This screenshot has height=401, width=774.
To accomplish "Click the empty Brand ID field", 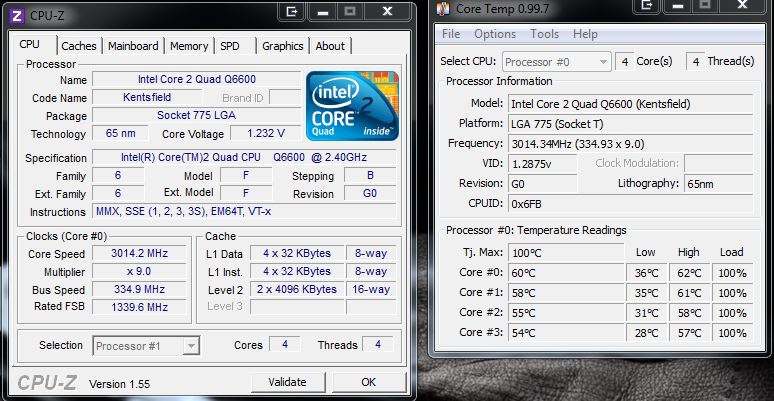I will click(x=285, y=97).
